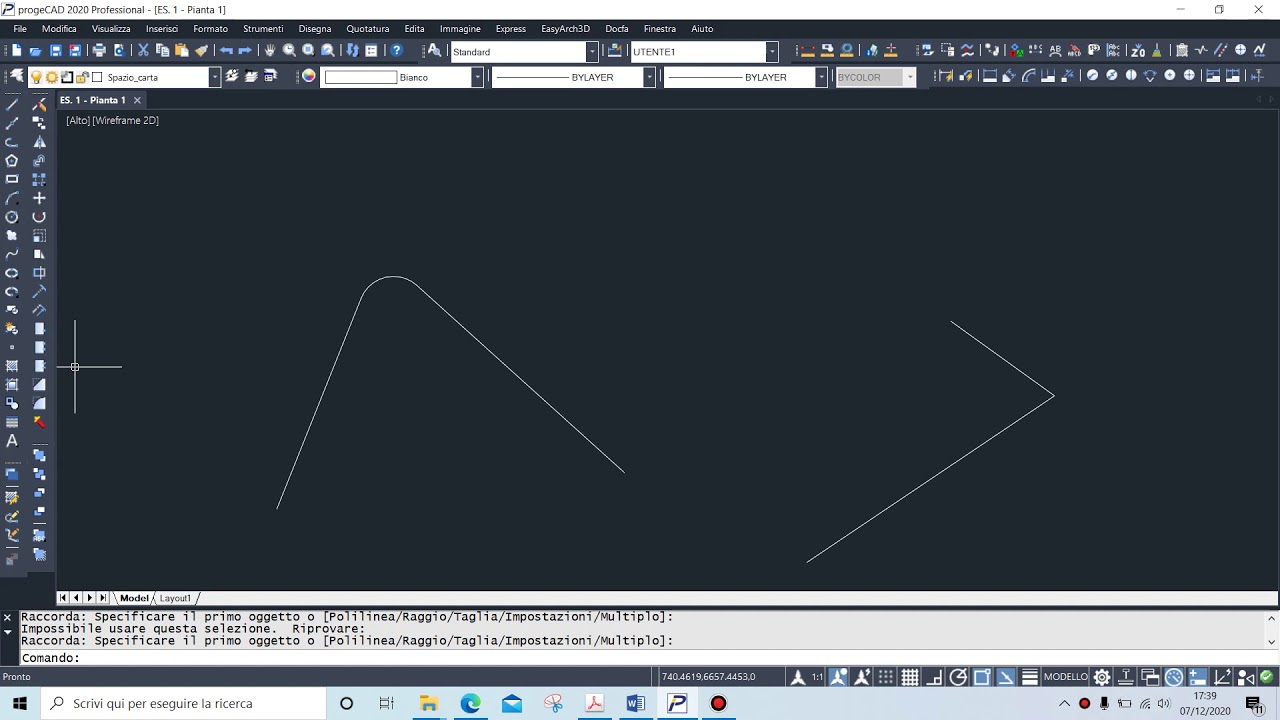Toggle layer on/off lightbulb icon
The width and height of the screenshot is (1280, 720).
click(37, 77)
